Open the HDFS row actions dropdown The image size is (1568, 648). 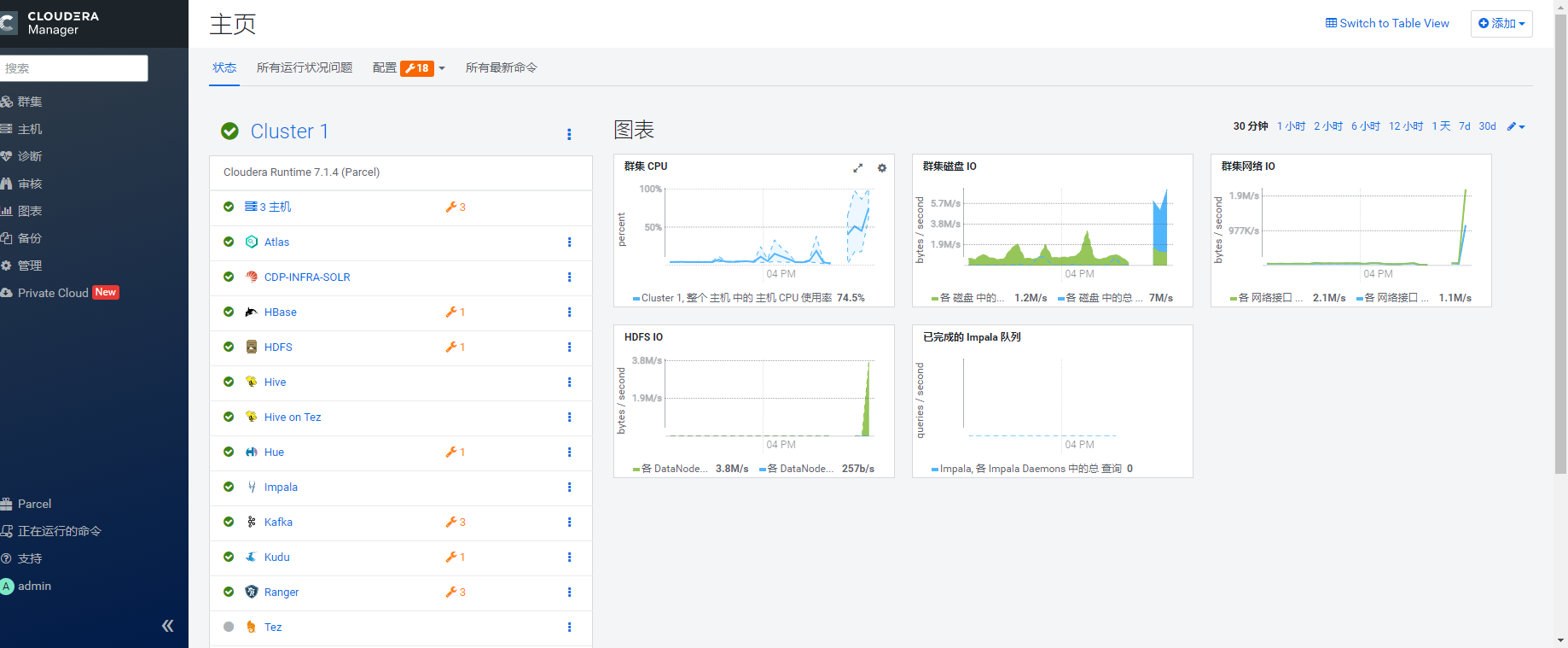click(569, 347)
